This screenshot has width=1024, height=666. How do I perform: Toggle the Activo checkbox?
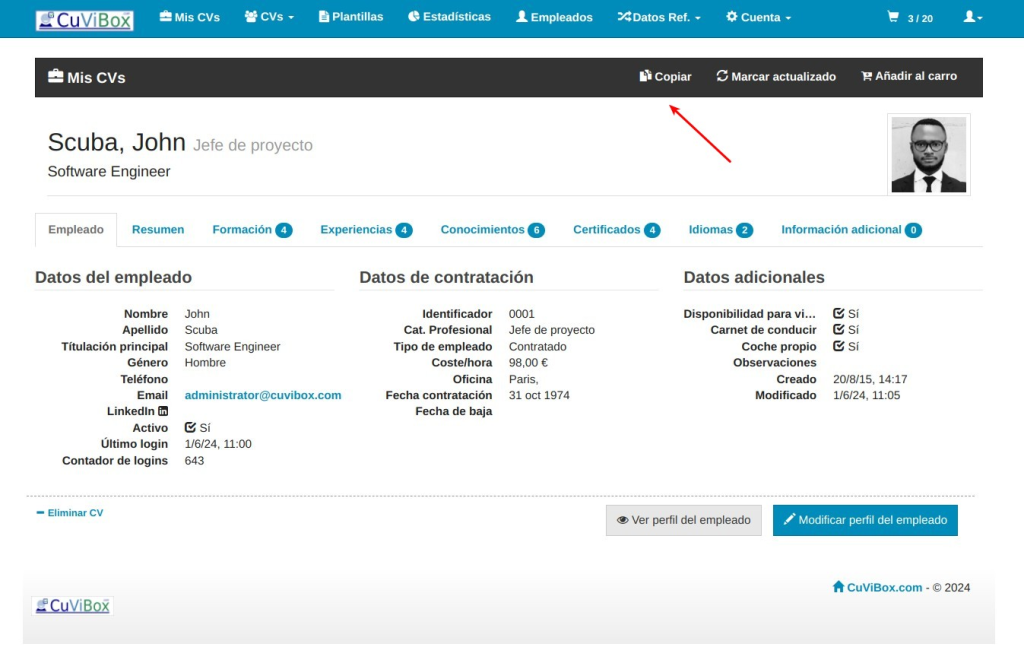[191, 428]
